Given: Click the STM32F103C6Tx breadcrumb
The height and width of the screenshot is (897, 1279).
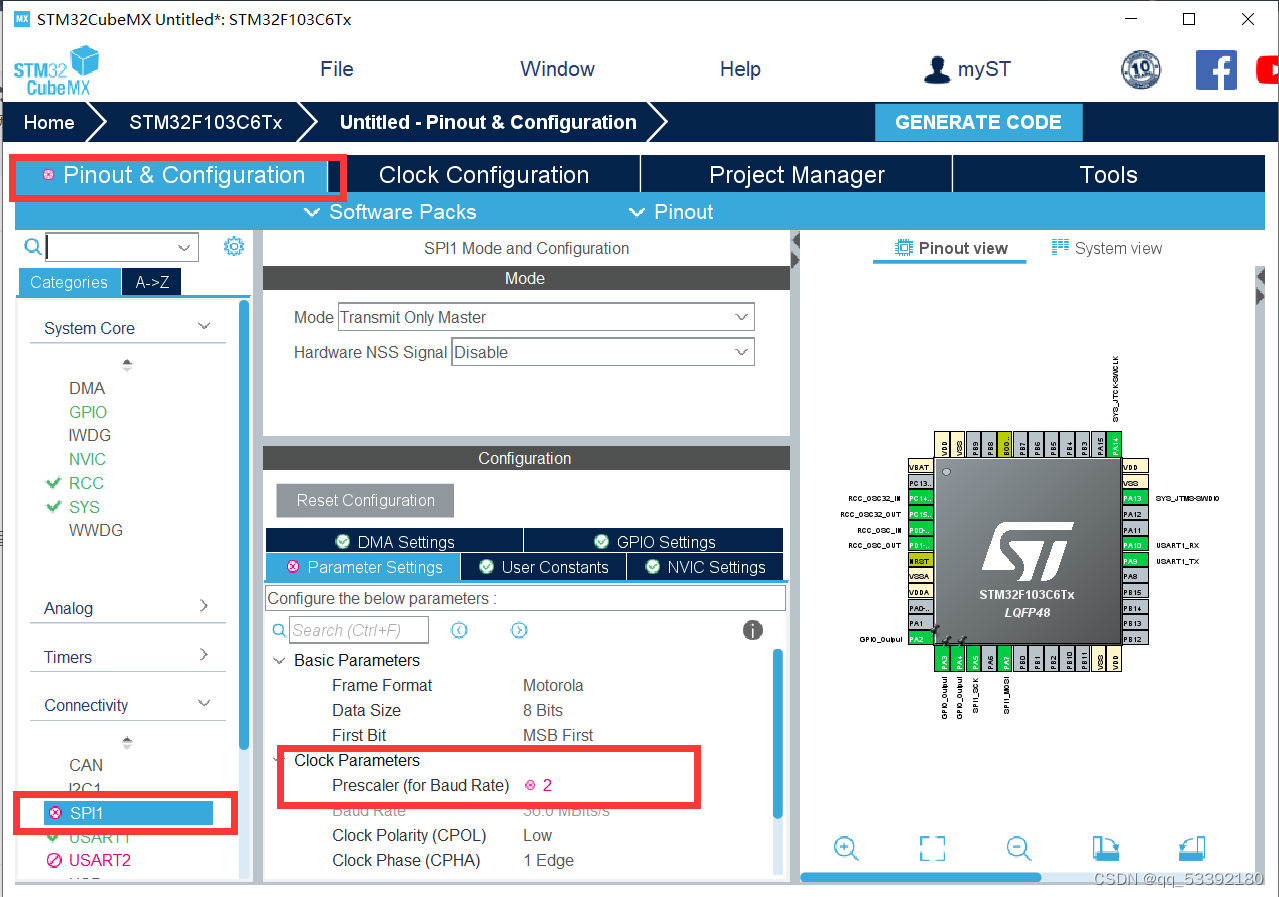Looking at the screenshot, I should (x=206, y=122).
